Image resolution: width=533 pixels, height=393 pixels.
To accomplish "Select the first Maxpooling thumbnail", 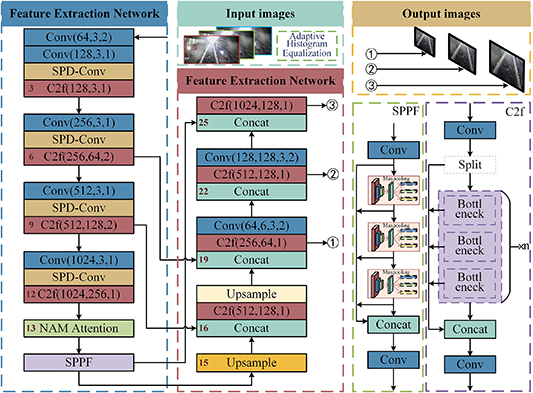I will point(394,190).
